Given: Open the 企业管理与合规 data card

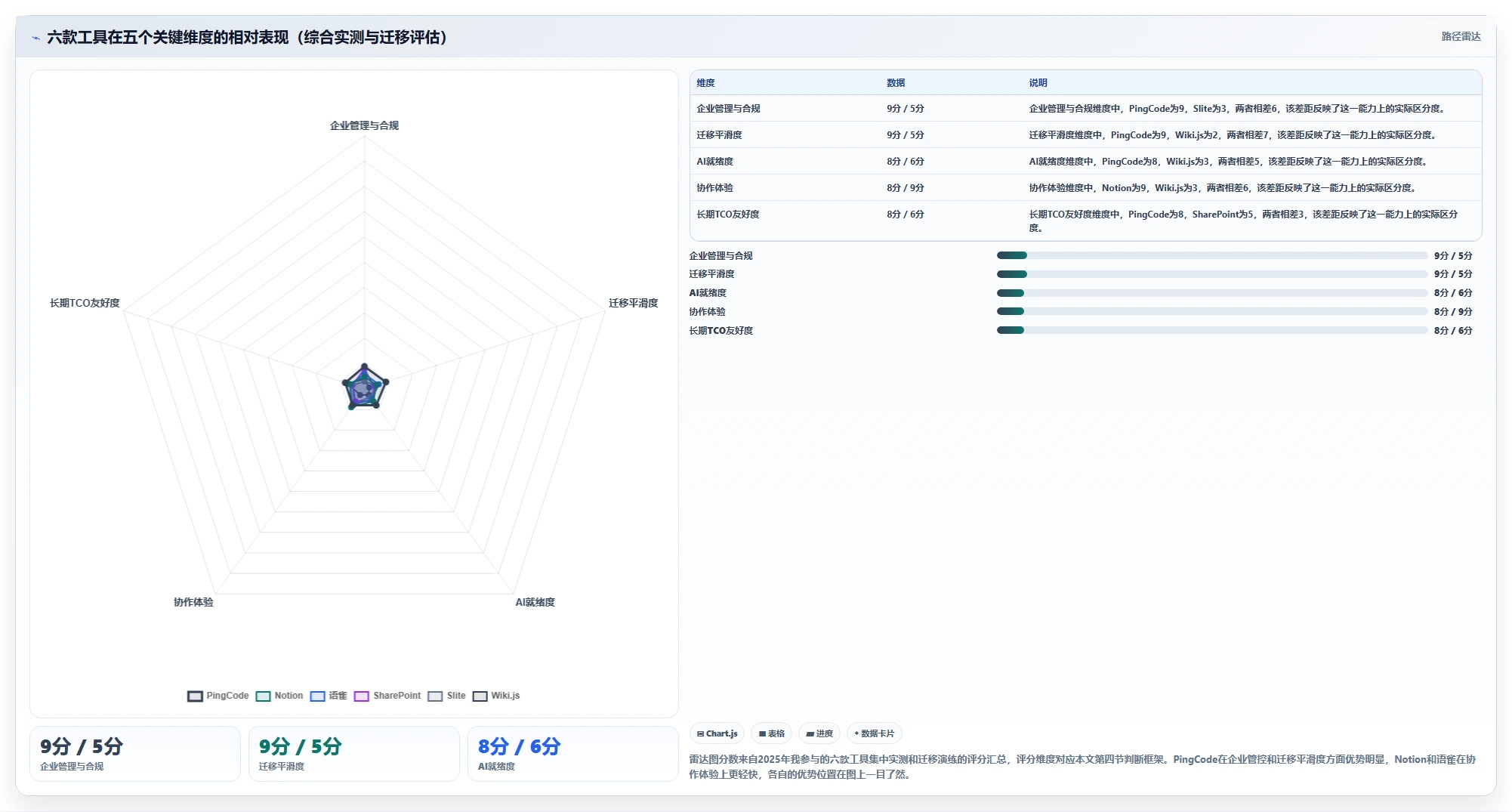Looking at the screenshot, I should pyautogui.click(x=135, y=754).
